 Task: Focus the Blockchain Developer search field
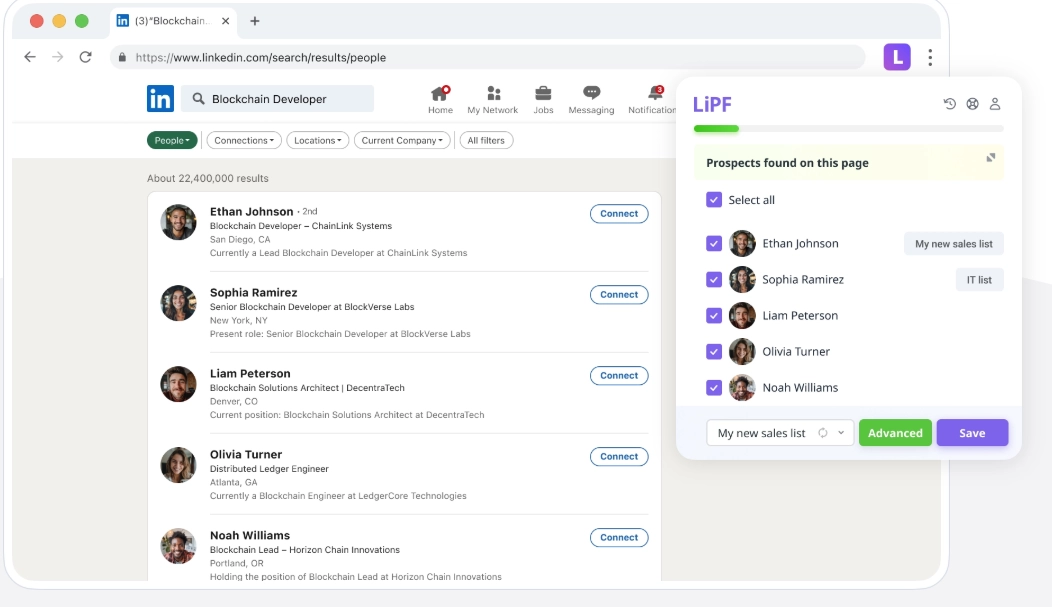click(x=278, y=99)
